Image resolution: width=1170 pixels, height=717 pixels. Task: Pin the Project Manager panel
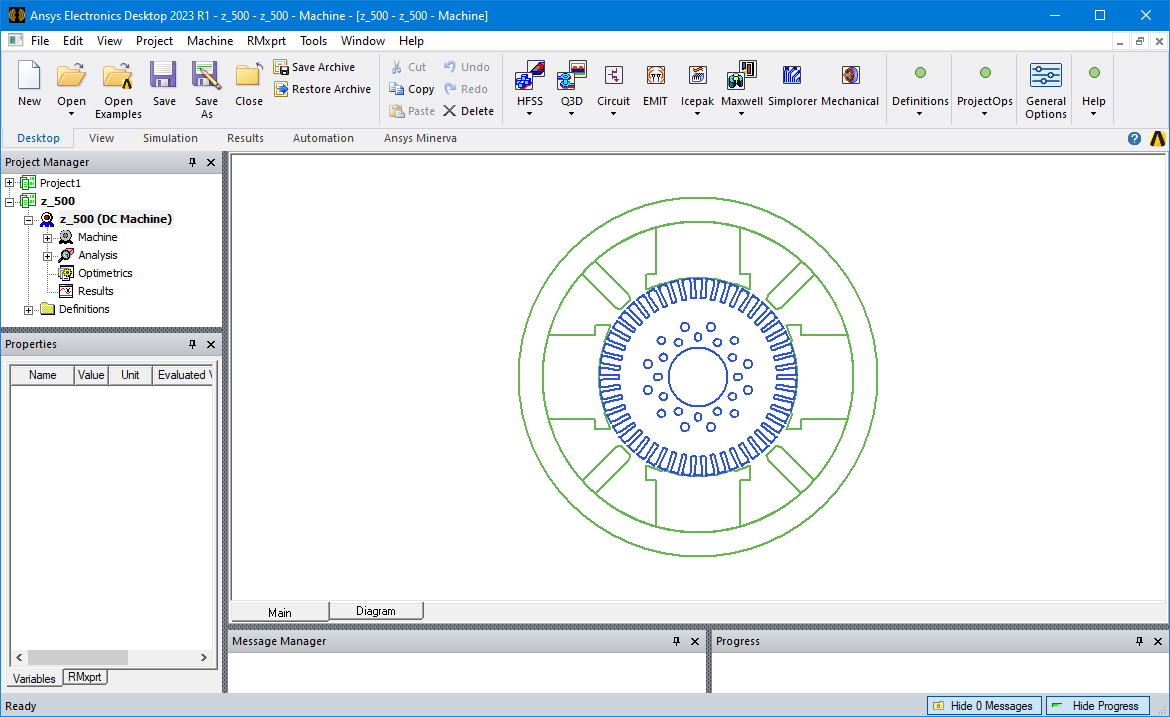click(x=192, y=162)
